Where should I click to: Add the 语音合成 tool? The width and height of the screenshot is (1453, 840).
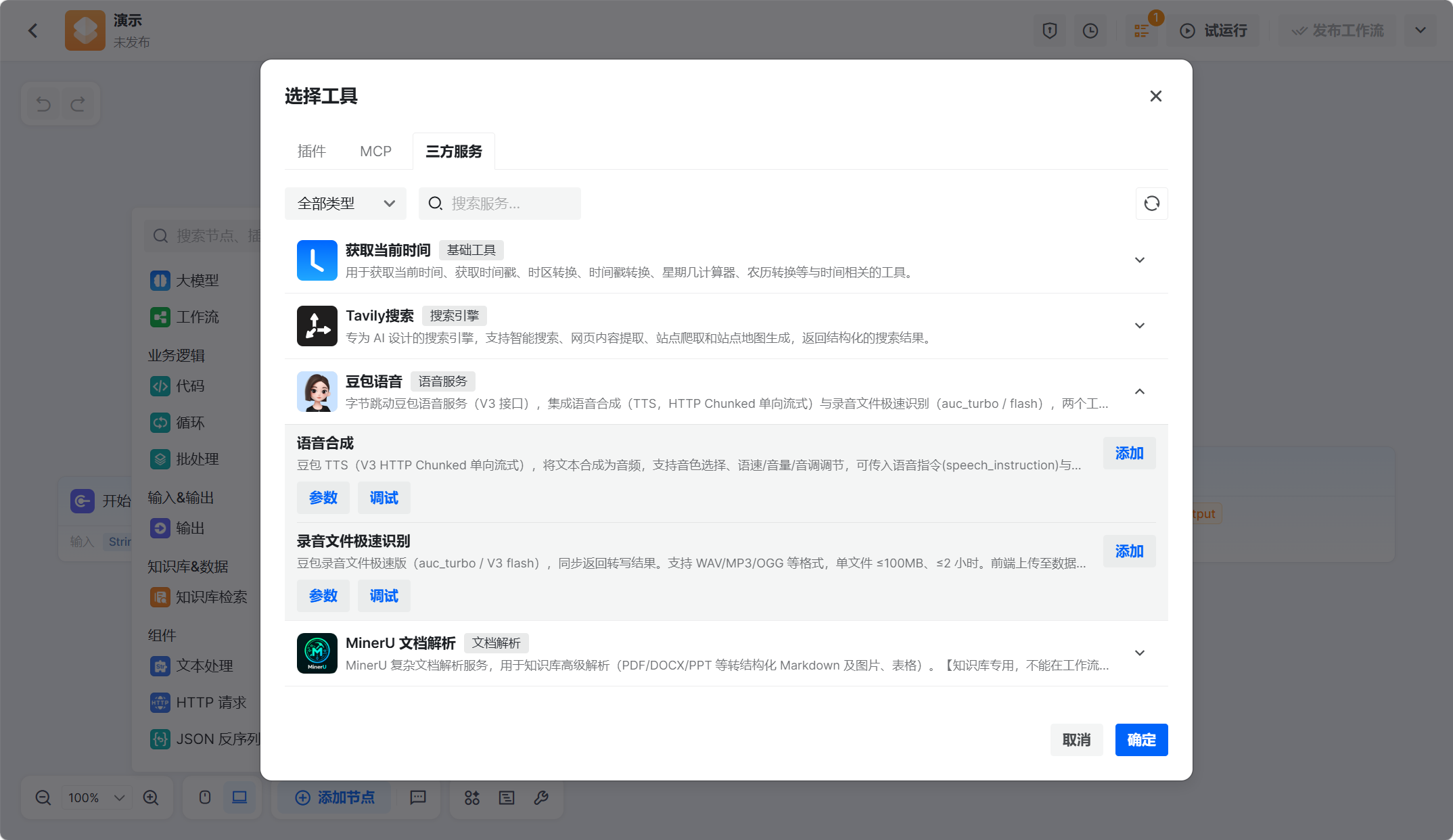1129,453
